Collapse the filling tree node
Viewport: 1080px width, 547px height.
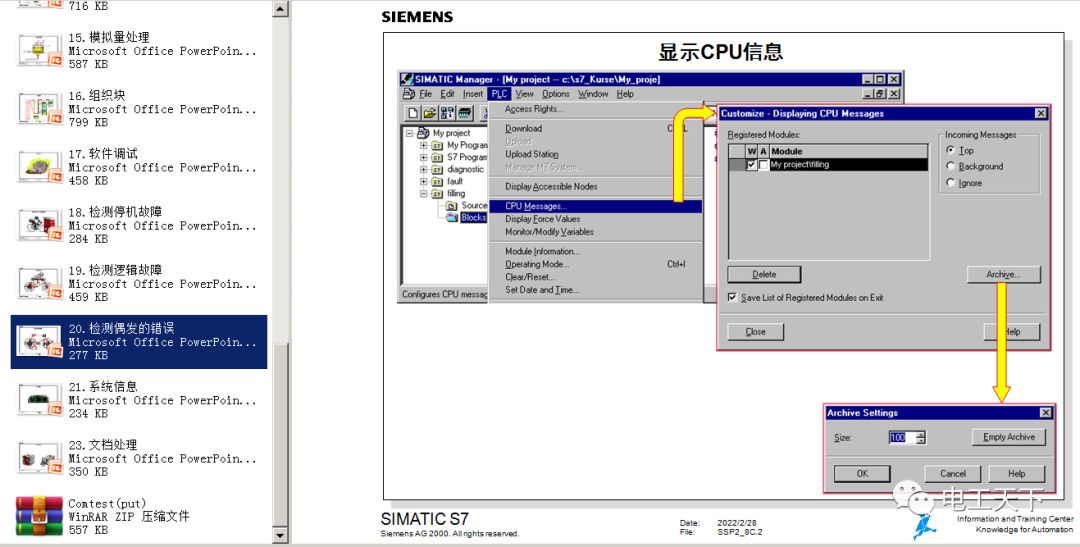pyautogui.click(x=424, y=194)
